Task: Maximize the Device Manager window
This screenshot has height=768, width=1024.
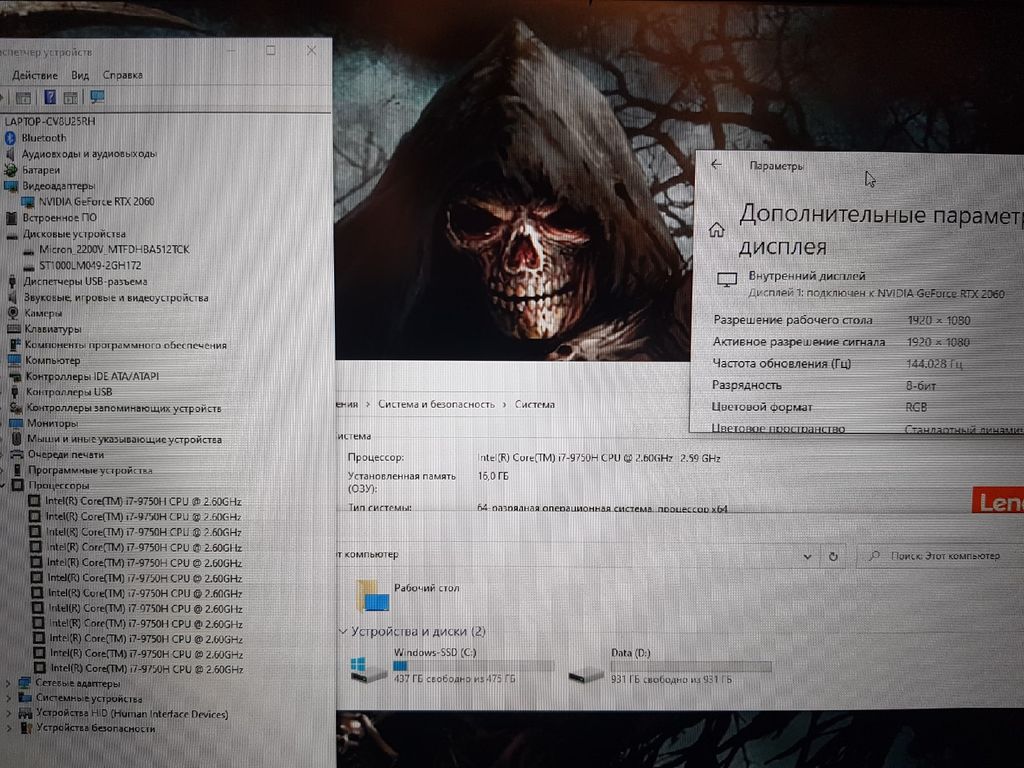Action: pyautogui.click(x=270, y=50)
